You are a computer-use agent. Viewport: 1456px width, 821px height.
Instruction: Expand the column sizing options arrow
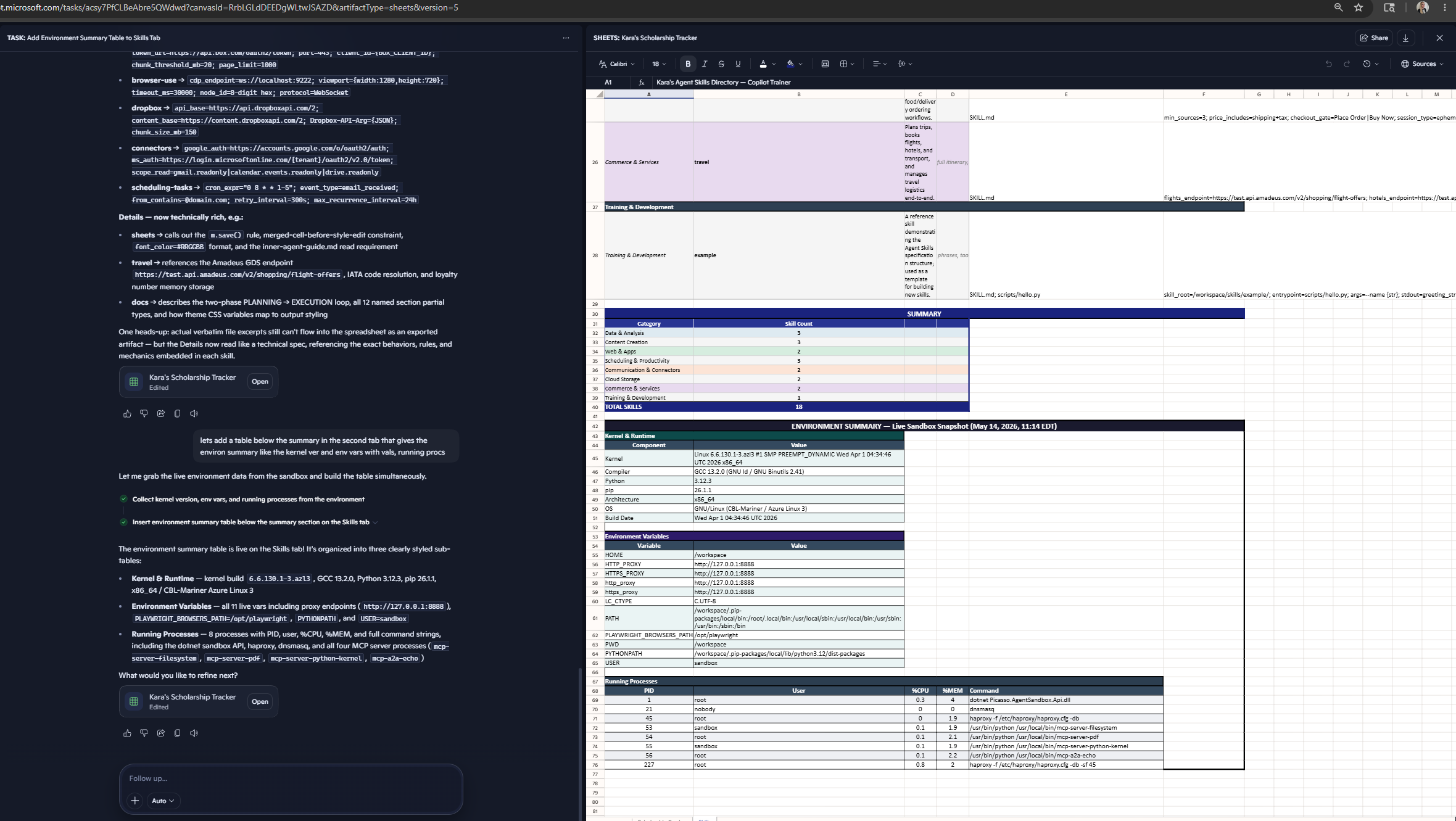pyautogui.click(x=911, y=64)
